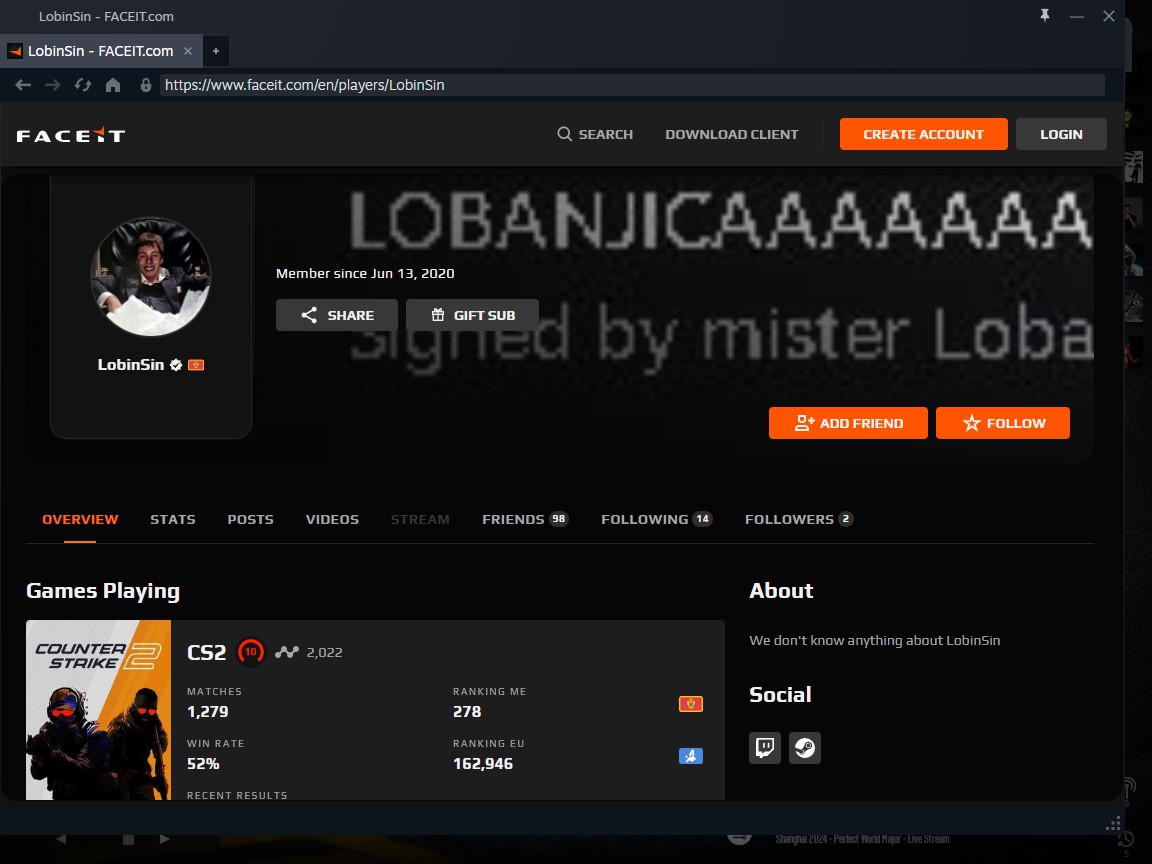Click the EU flag in RANKING EU row
This screenshot has width=1152, height=864.
(x=691, y=756)
